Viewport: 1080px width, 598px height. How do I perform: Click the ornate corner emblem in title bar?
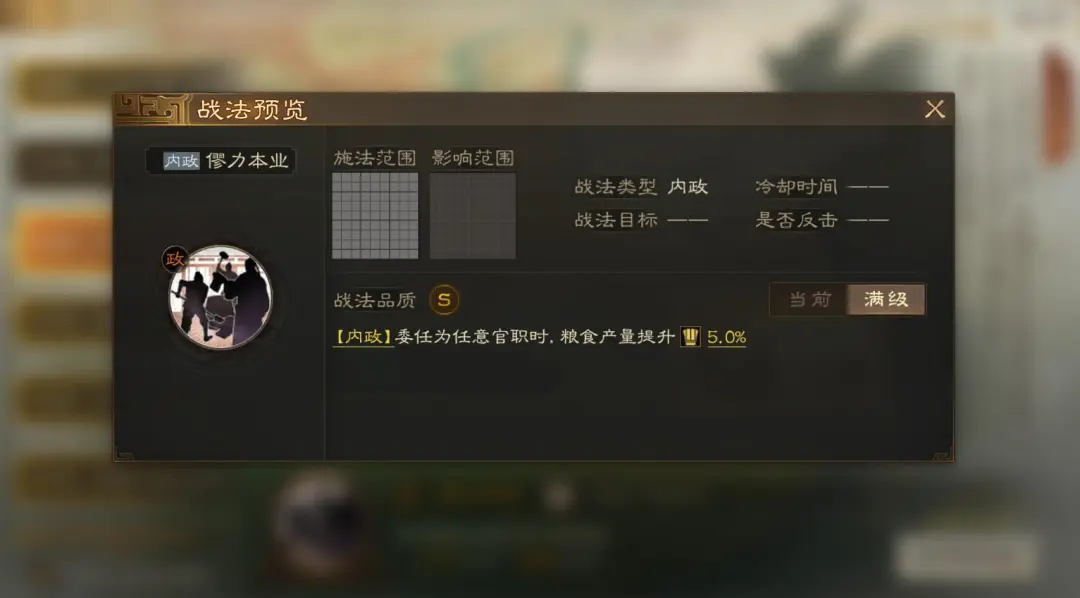152,109
